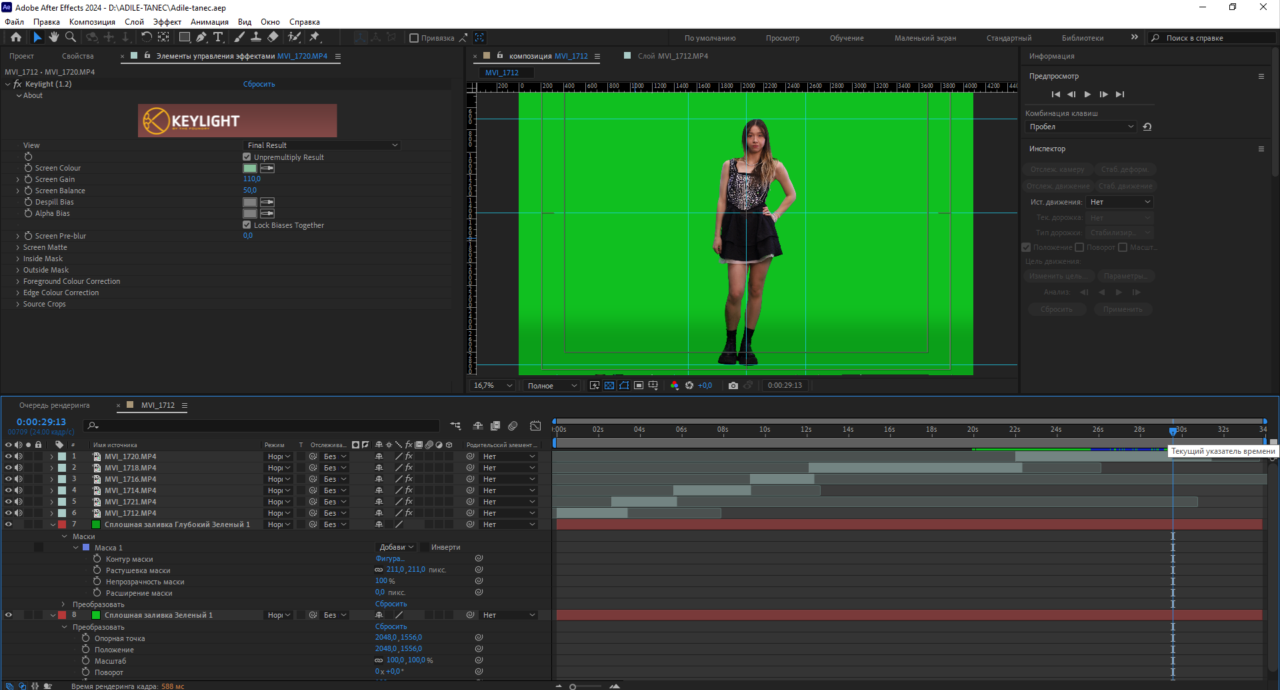
Task: Select the Clone Stamp tool
Action: 256,37
